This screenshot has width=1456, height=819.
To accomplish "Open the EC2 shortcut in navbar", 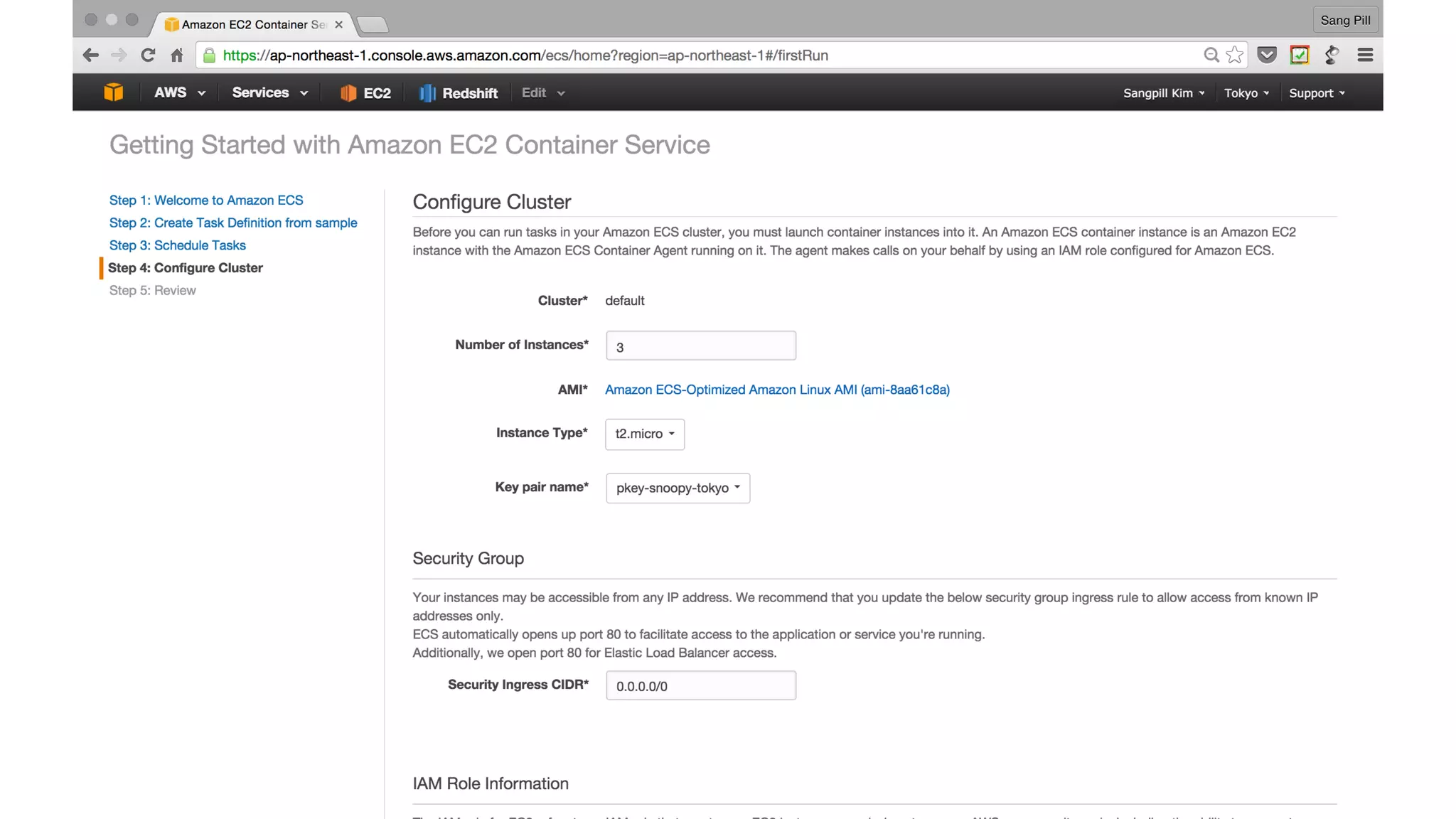I will [366, 93].
